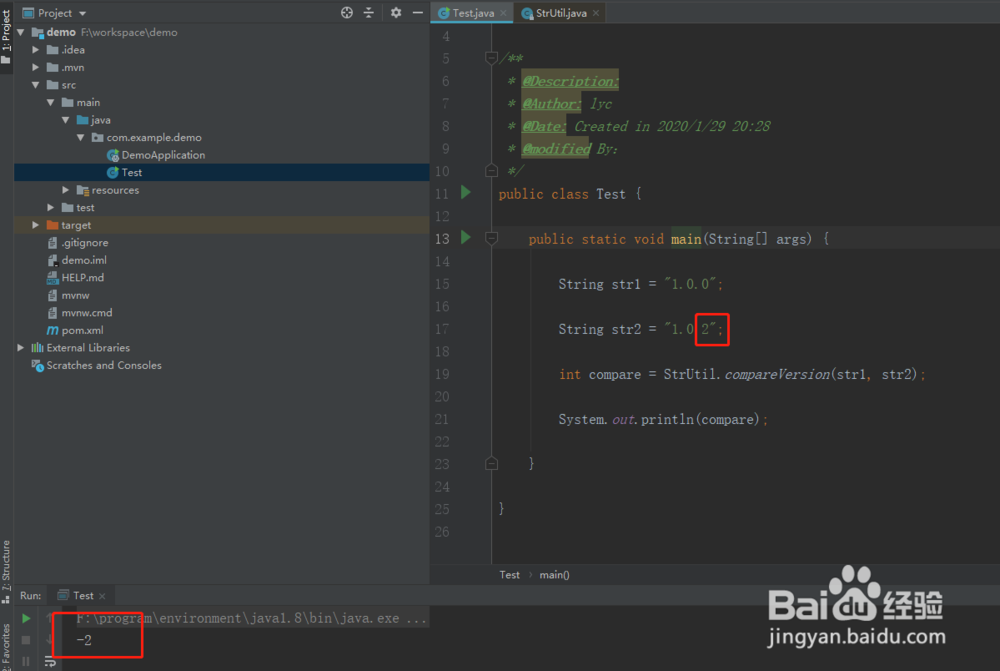Click line number 13 in gutter
This screenshot has height=671, width=1000.
442,239
